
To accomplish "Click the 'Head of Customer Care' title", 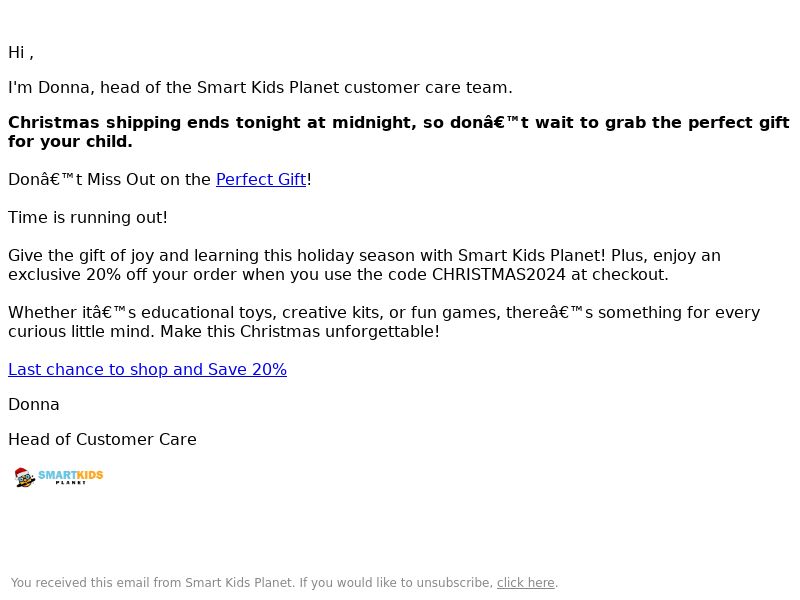I will (102, 439).
